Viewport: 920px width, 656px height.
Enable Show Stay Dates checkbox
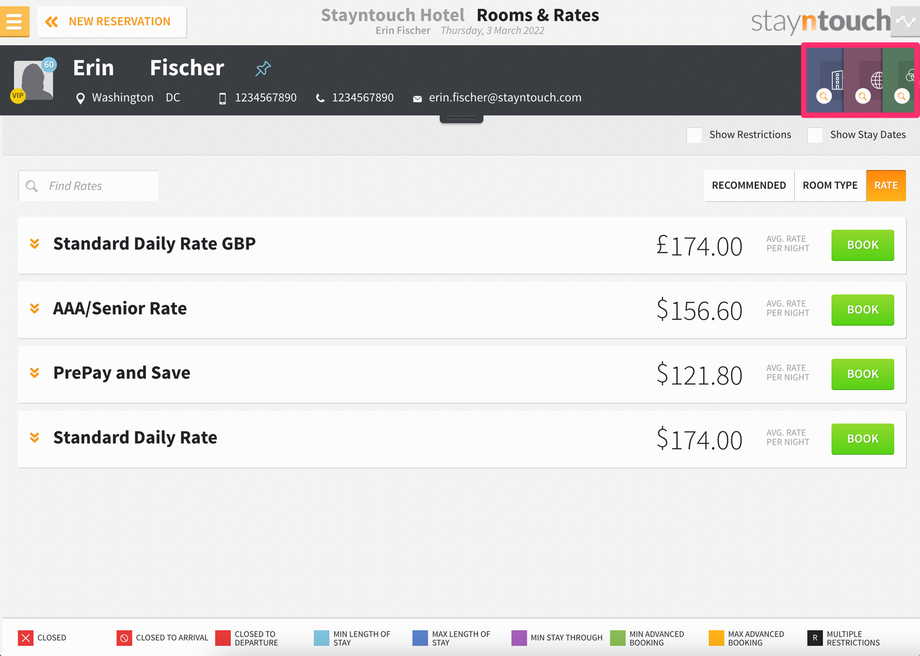[x=815, y=135]
